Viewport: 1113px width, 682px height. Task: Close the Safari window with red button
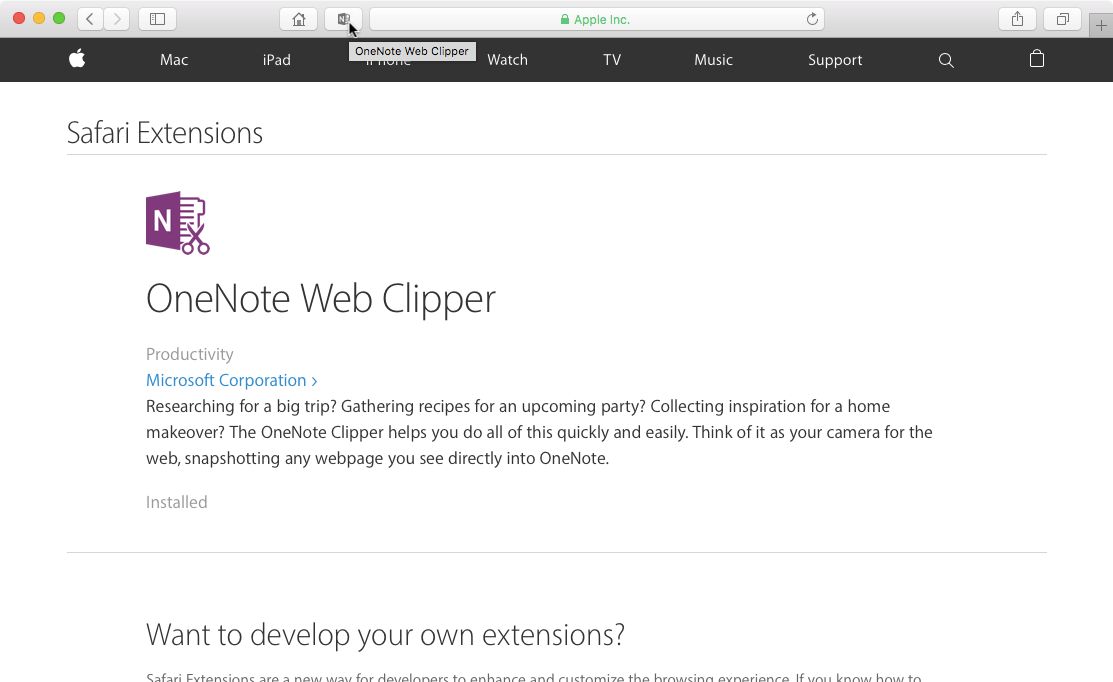(x=19, y=18)
